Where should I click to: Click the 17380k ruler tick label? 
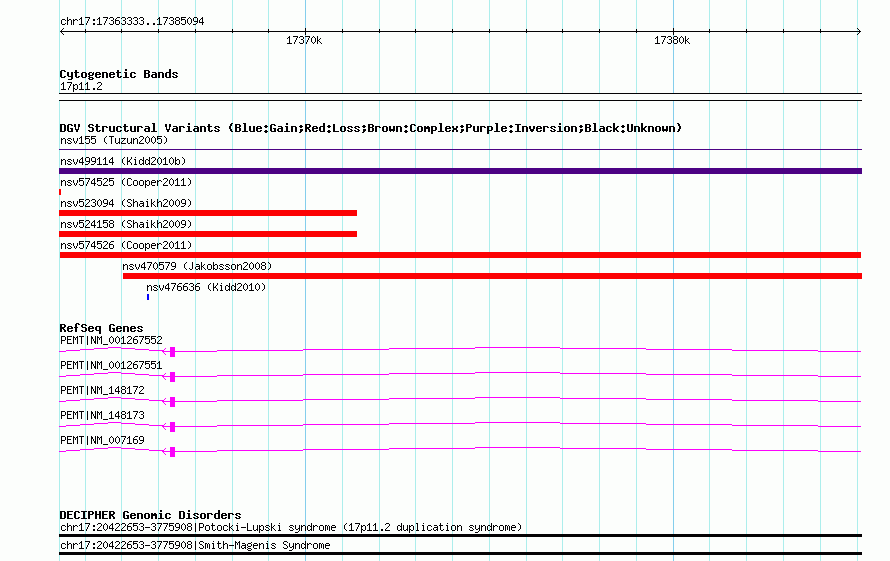point(671,40)
